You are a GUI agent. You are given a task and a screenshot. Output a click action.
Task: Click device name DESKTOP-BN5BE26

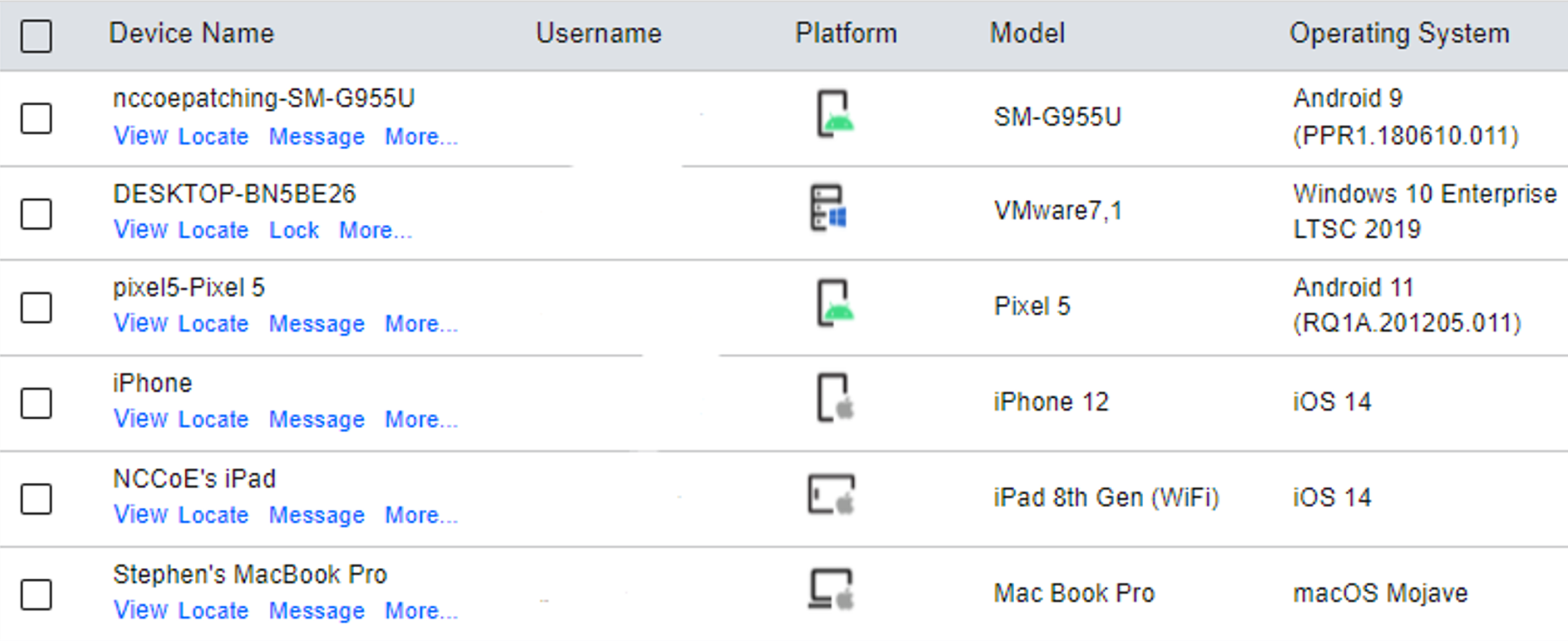(x=234, y=194)
